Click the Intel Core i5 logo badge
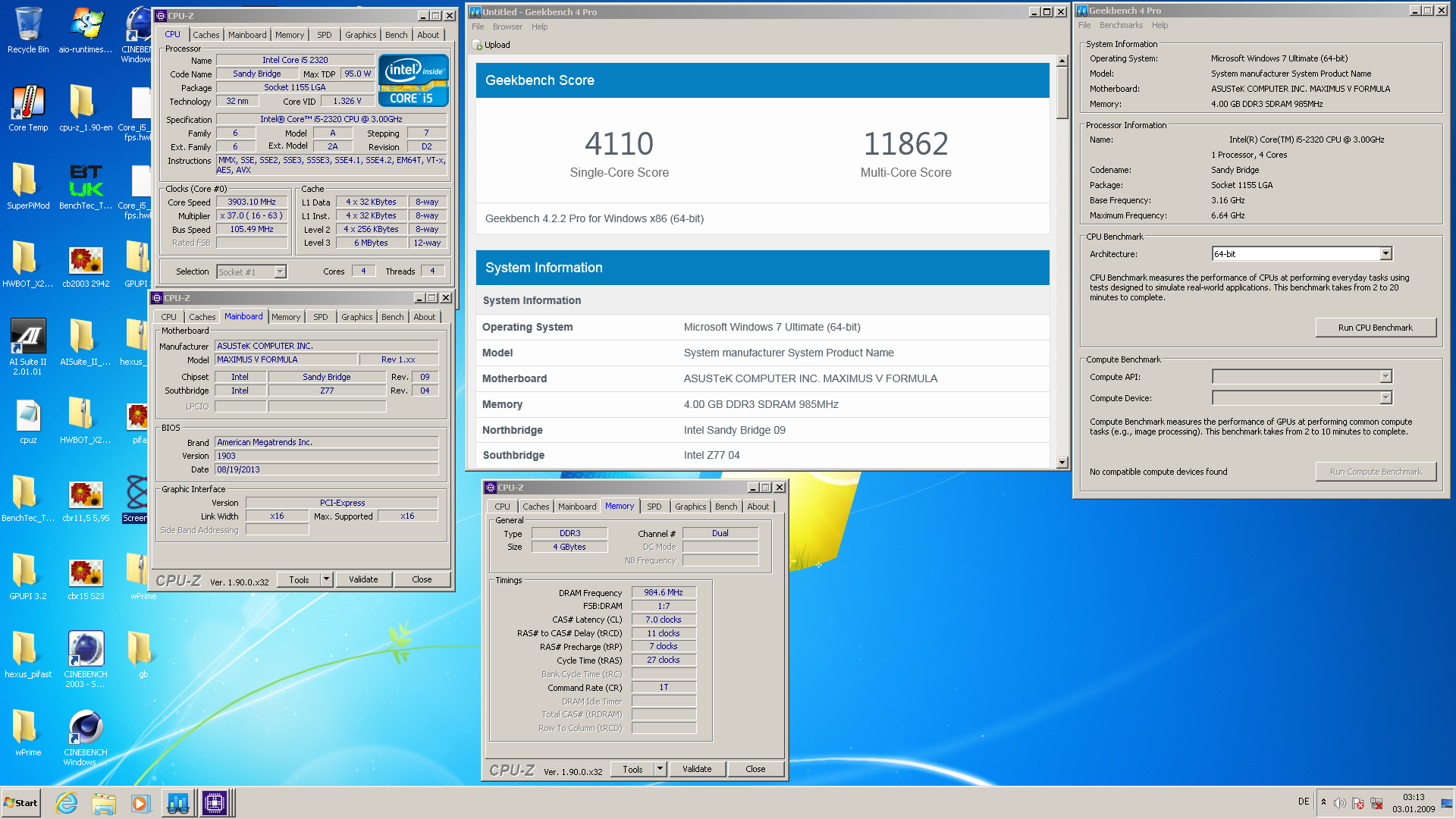The width and height of the screenshot is (1456, 819). tap(413, 80)
